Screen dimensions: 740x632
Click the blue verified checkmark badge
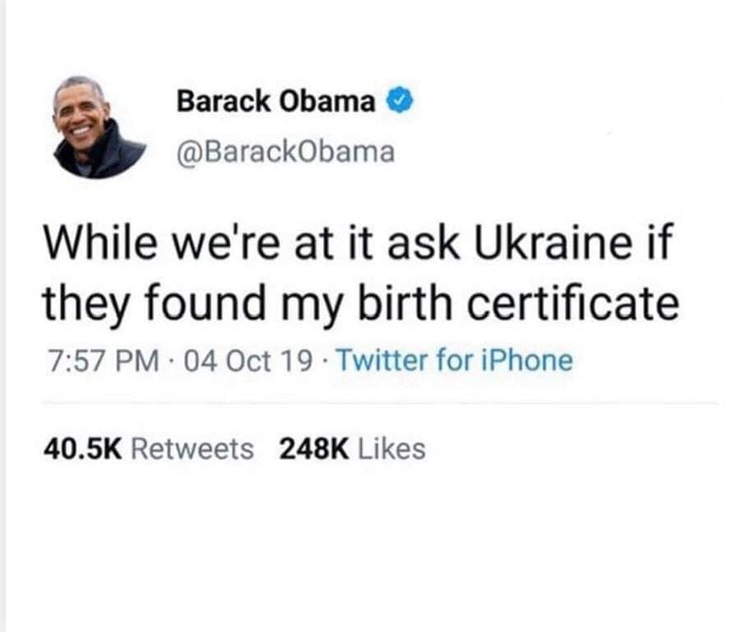coord(400,101)
